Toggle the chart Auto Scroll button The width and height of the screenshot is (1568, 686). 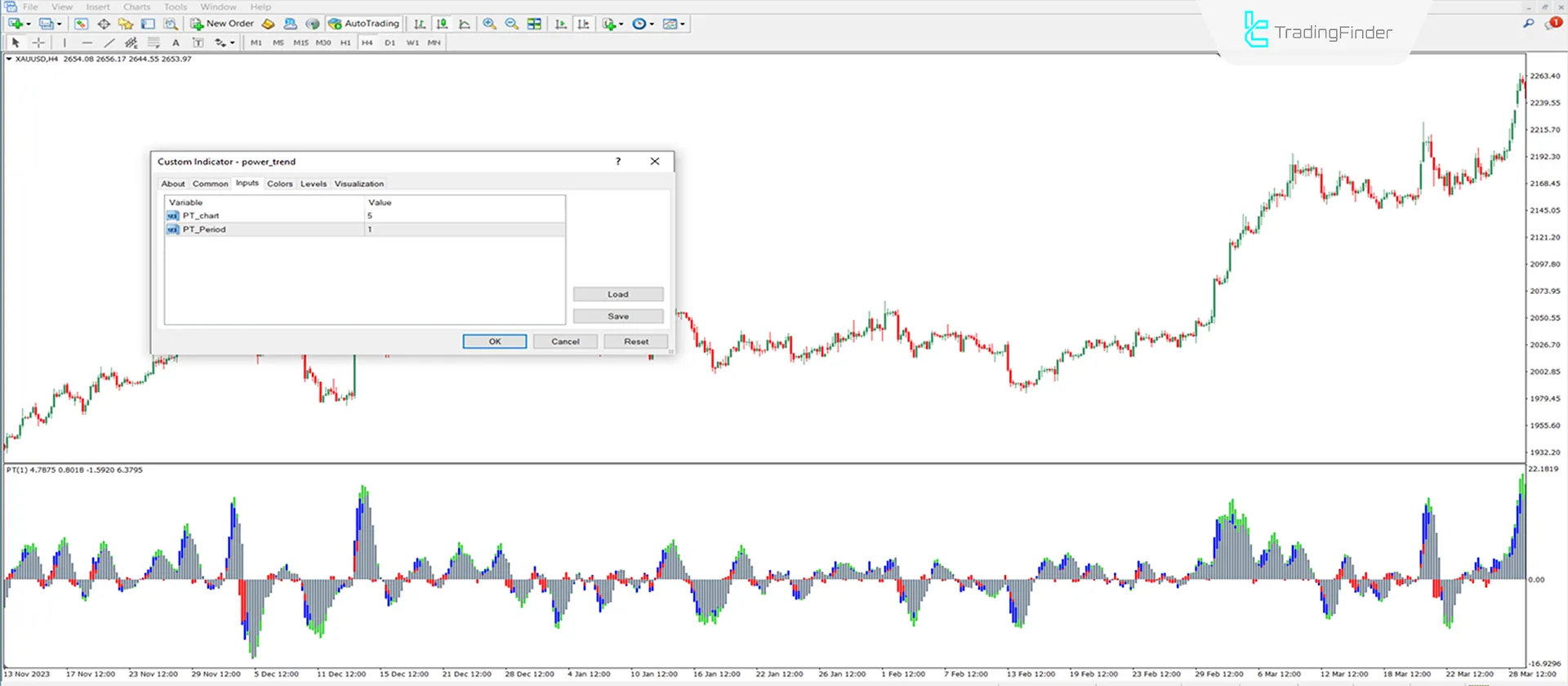click(x=561, y=24)
